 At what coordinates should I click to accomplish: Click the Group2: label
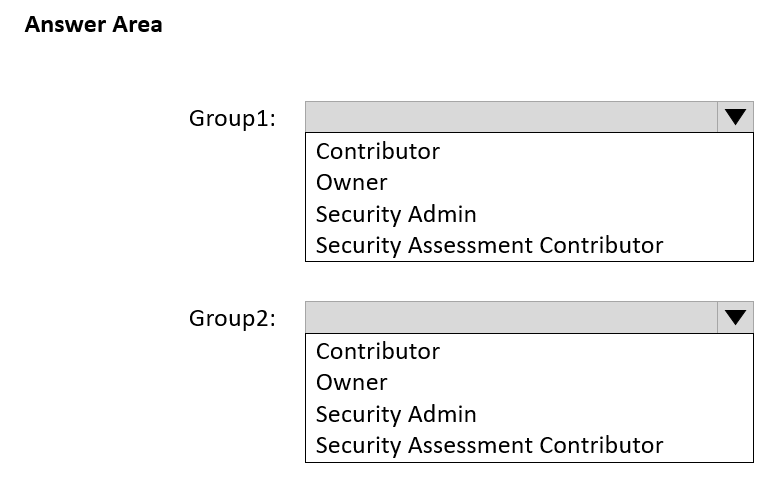(232, 318)
